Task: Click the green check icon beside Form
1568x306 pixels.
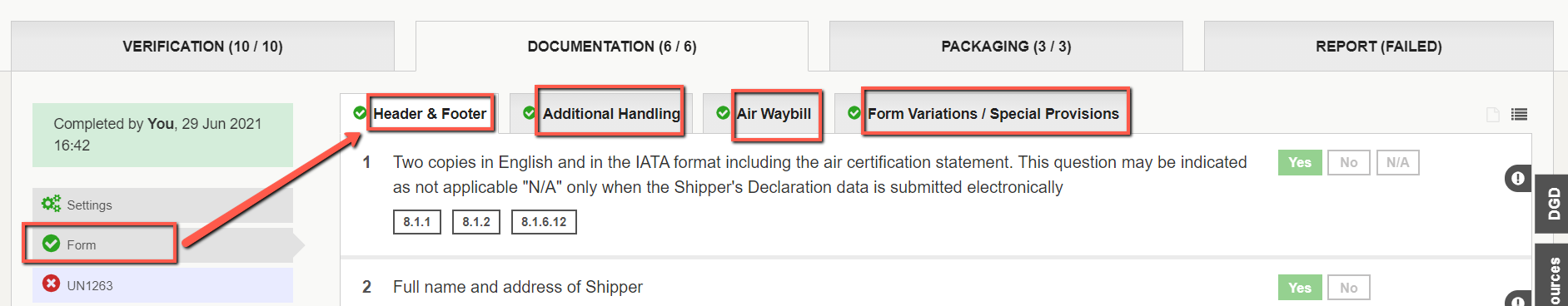Action: click(x=51, y=244)
